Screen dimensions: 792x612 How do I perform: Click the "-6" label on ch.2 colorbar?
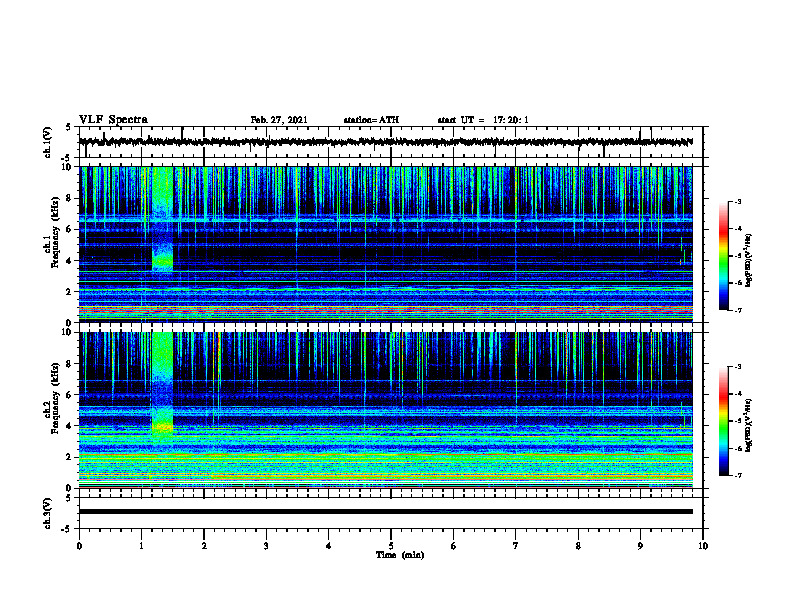tap(737, 448)
